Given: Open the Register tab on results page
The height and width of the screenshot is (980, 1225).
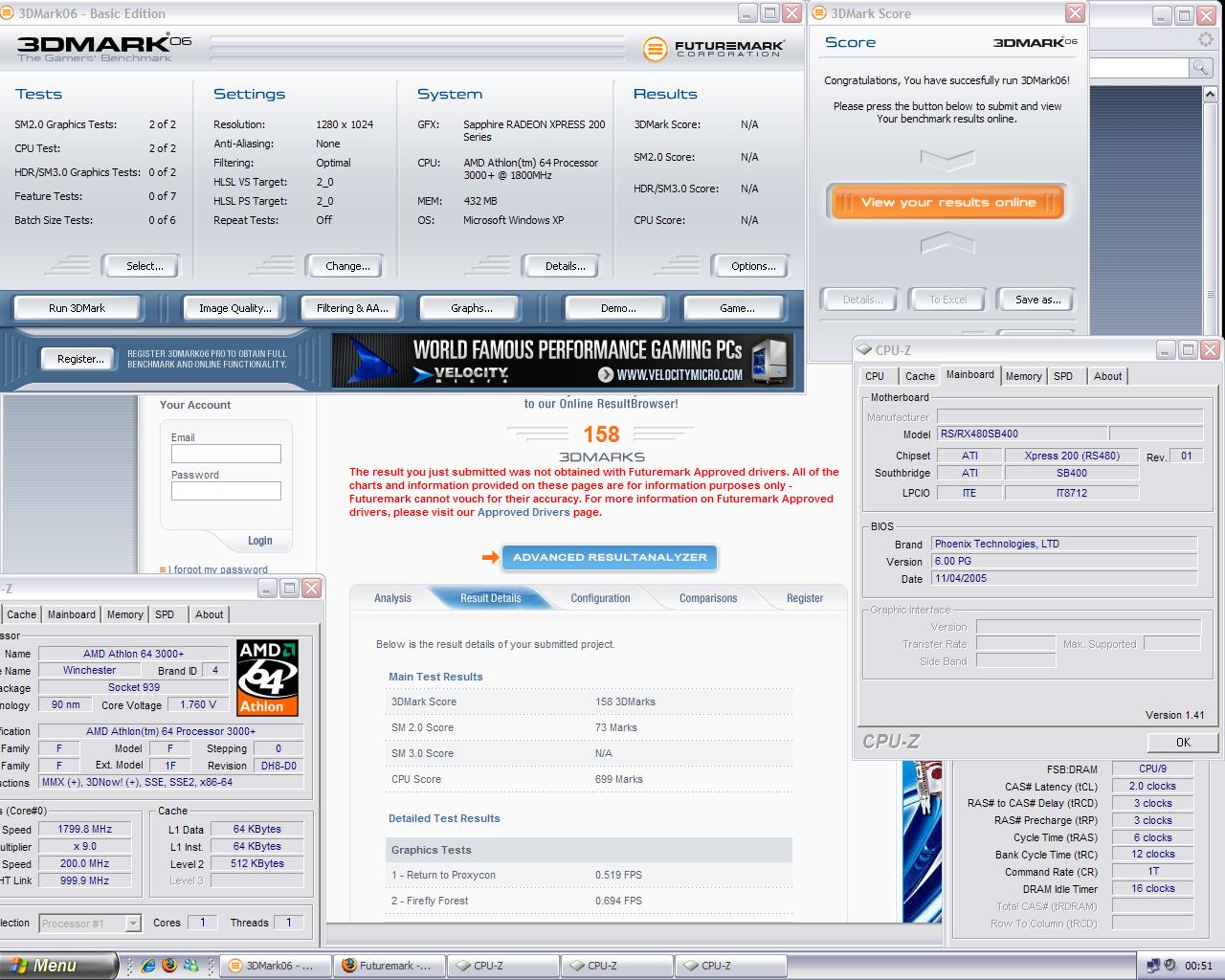Looking at the screenshot, I should (x=805, y=598).
